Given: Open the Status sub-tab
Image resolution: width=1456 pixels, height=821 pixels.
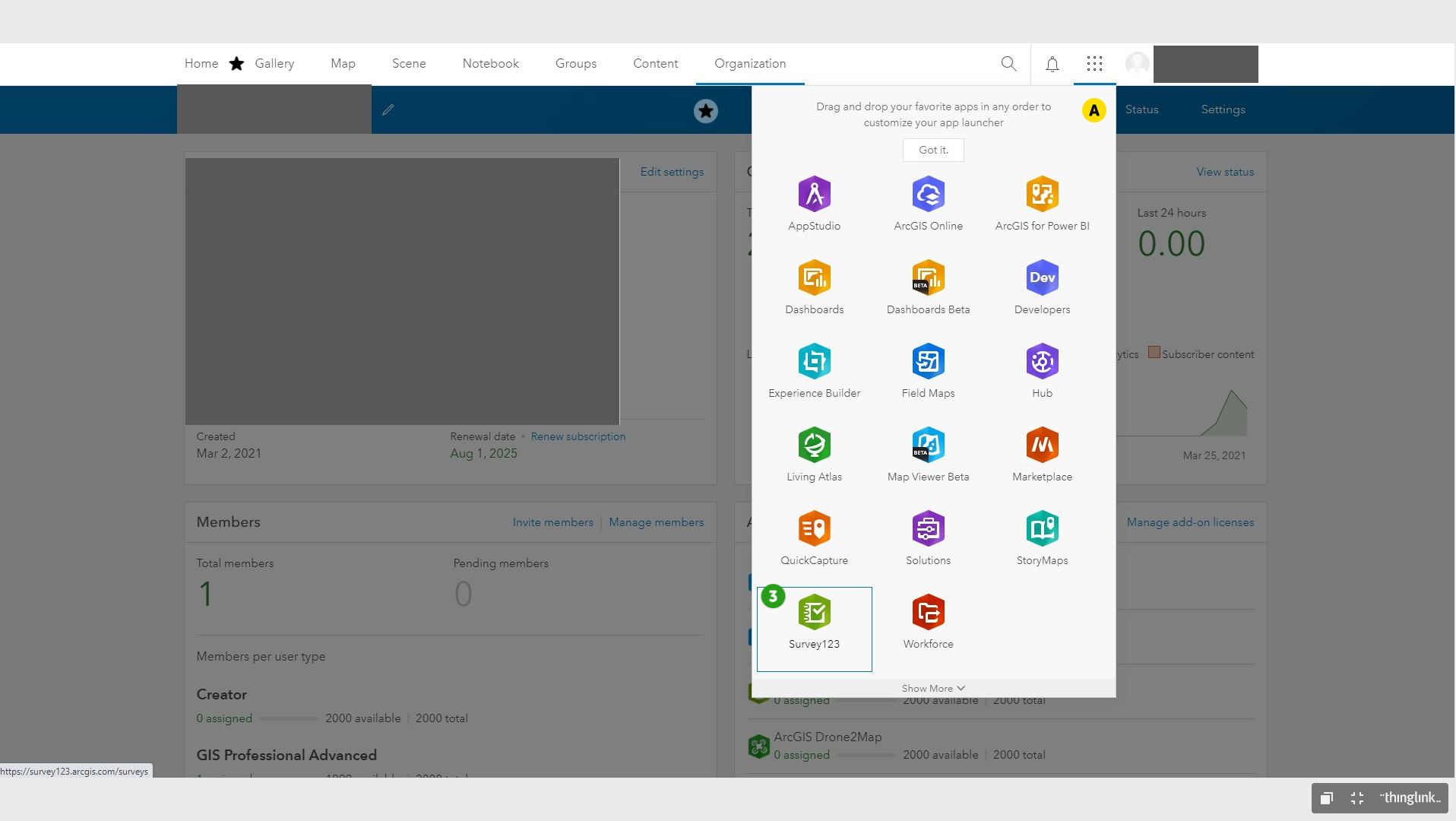Looking at the screenshot, I should pos(1141,109).
